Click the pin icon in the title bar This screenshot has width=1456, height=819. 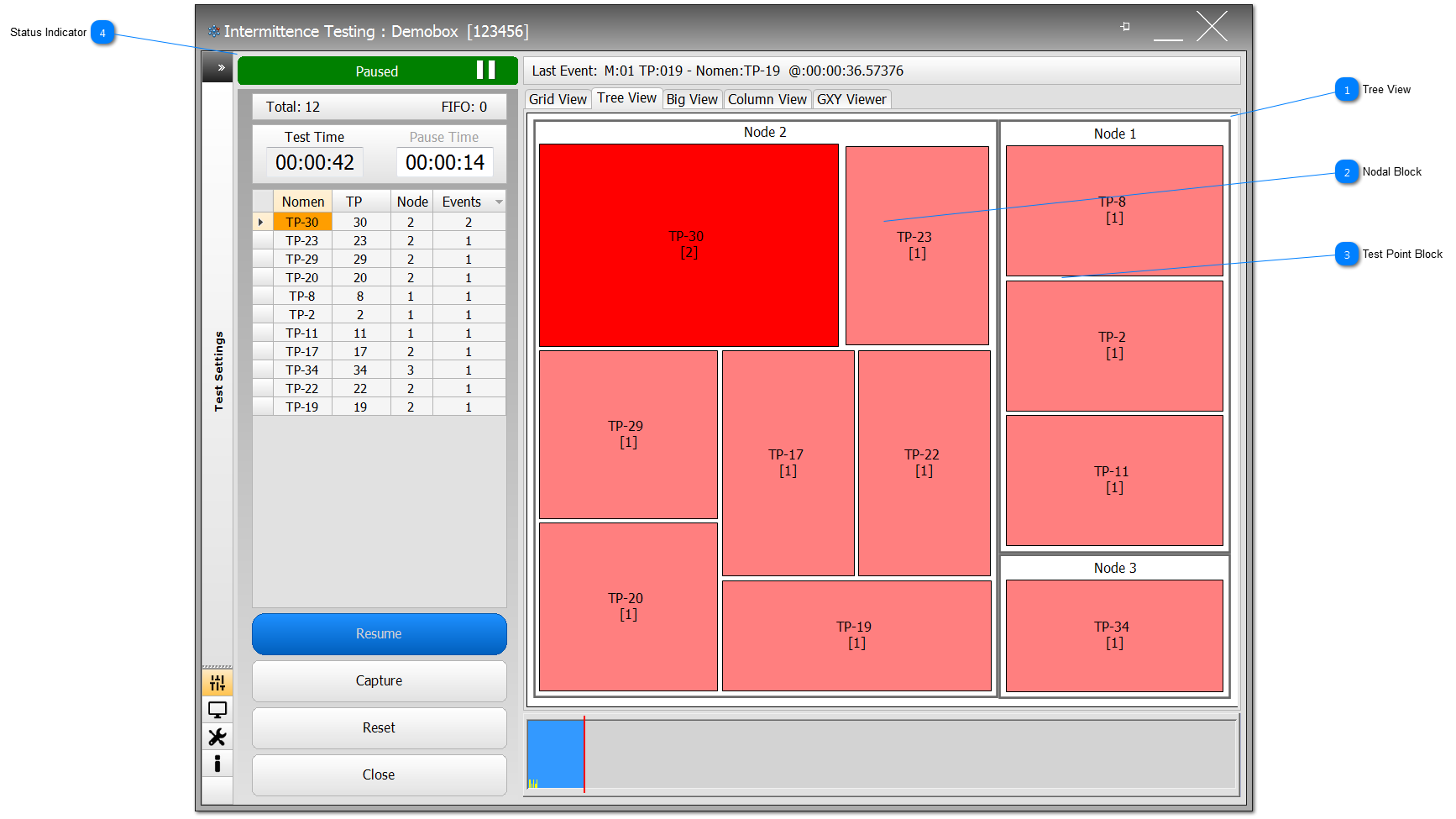[x=1125, y=27]
